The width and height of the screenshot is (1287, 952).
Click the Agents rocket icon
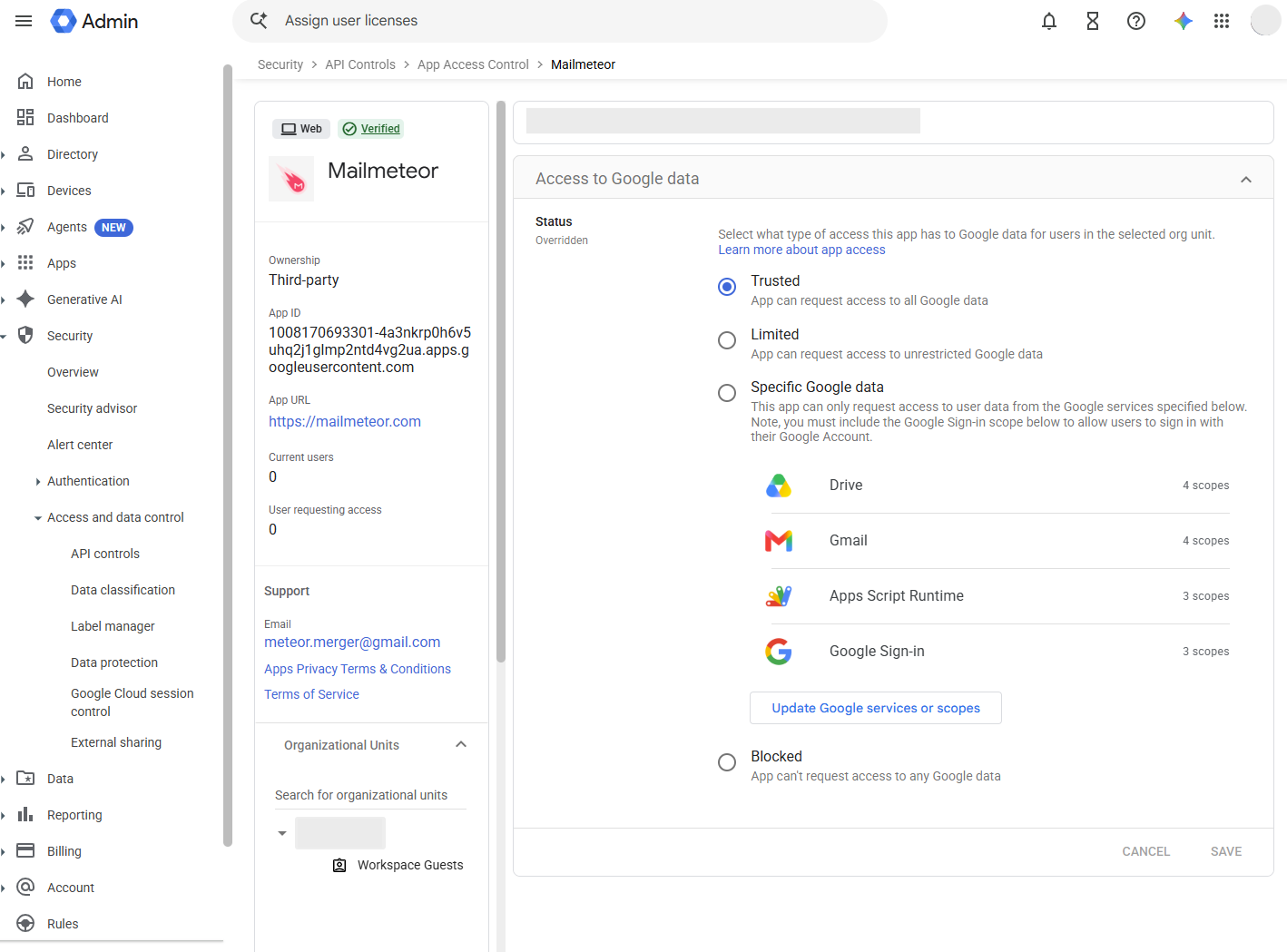pos(25,227)
